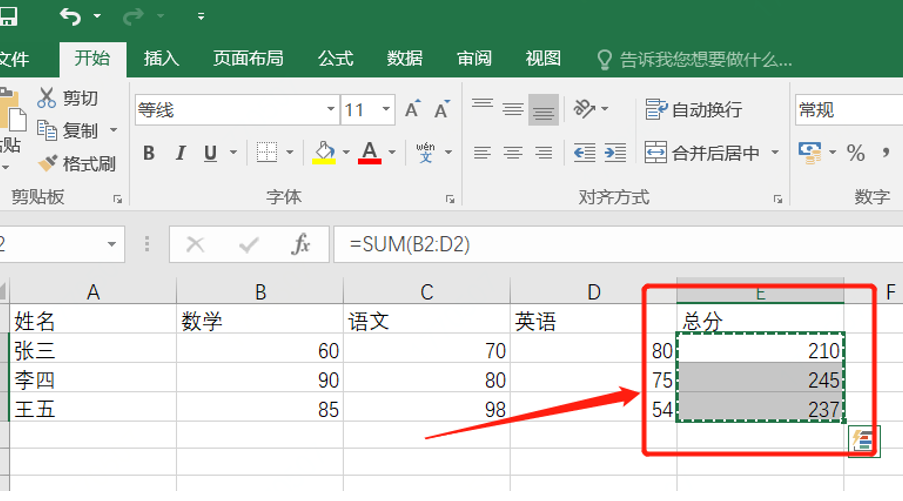Open Alignment (对齐方式) dialog launcher
This screenshot has width=903, height=501.
778,199
